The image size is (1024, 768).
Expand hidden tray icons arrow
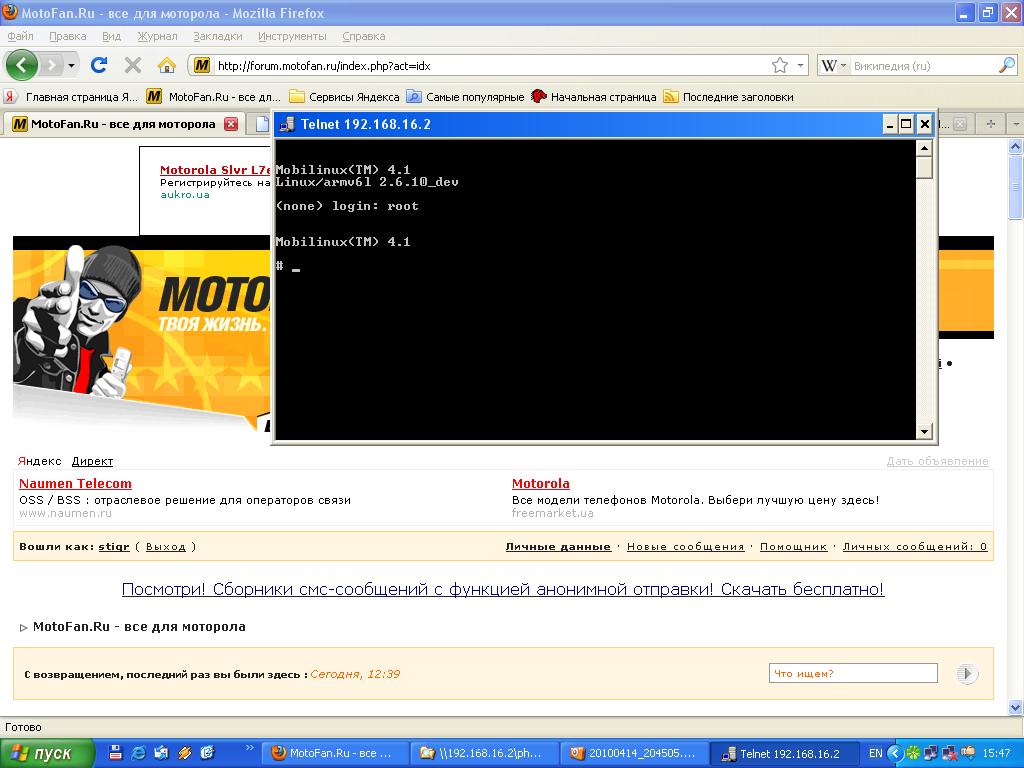tap(895, 754)
